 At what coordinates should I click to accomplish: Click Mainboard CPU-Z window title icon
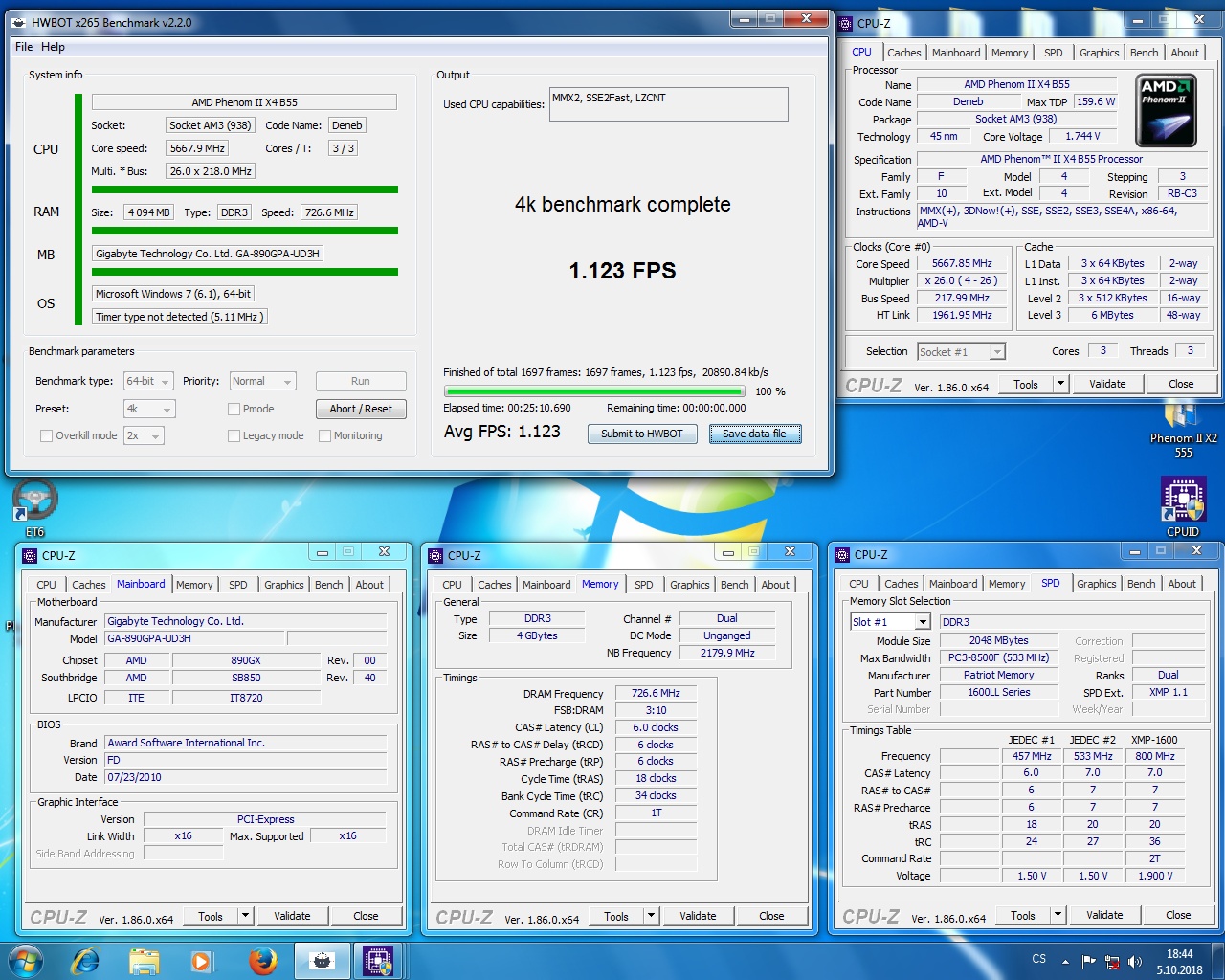pyautogui.click(x=30, y=555)
